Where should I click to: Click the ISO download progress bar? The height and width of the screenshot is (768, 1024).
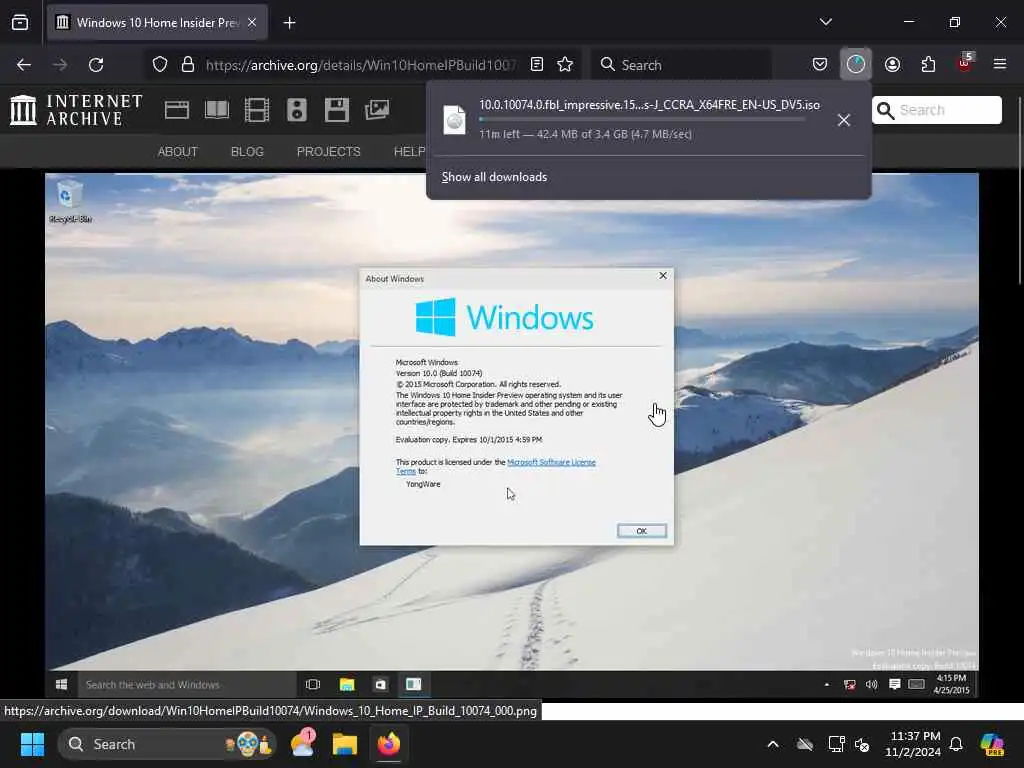641,119
